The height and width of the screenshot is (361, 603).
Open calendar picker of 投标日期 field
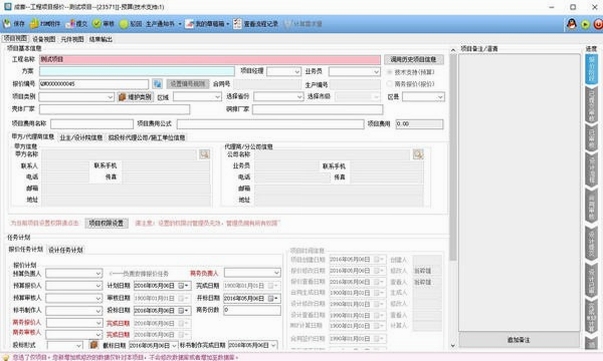pyautogui.click(x=183, y=310)
